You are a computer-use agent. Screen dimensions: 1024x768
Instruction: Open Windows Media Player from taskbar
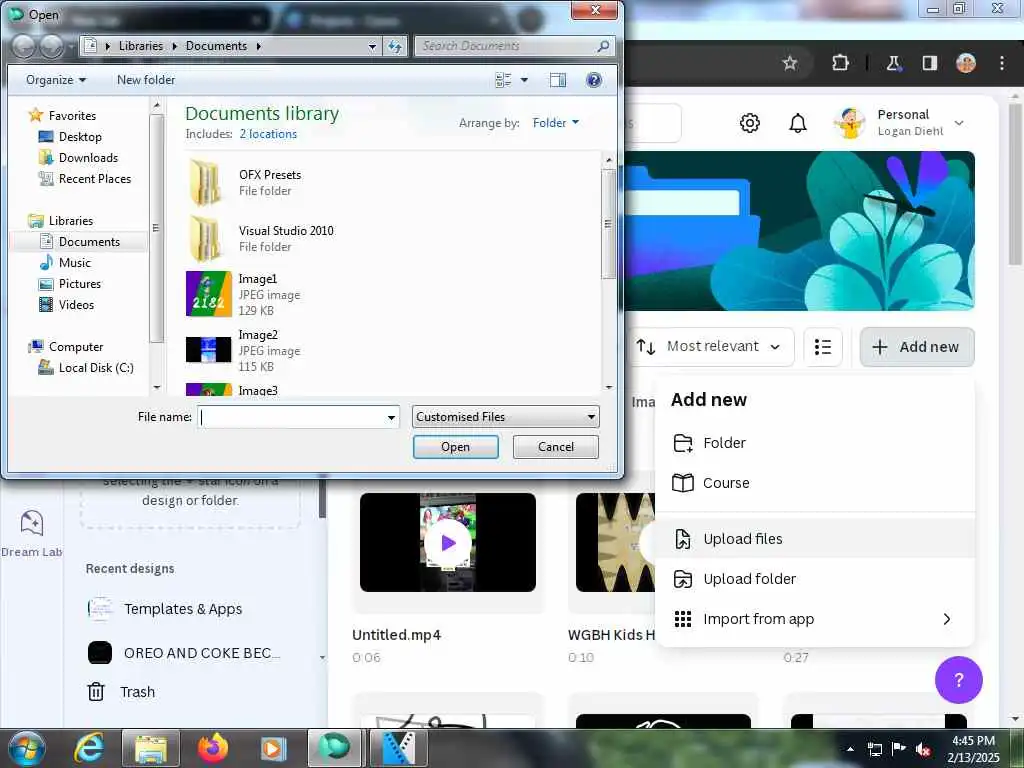click(273, 748)
